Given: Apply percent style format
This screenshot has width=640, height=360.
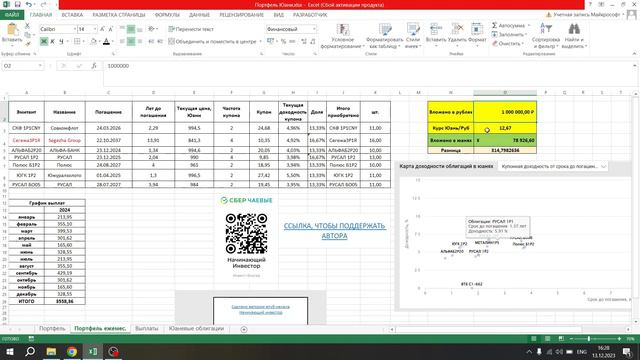Looking at the screenshot, I should 283,41.
